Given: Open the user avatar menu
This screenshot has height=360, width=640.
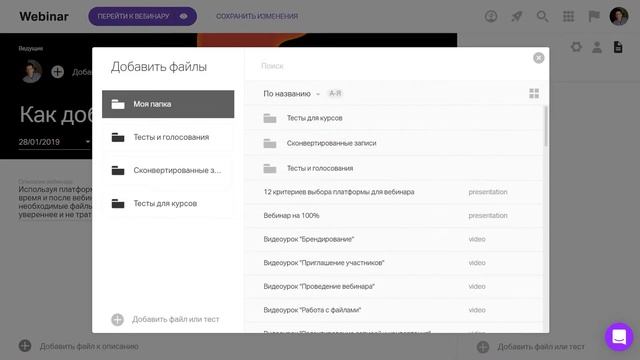Looking at the screenshot, I should 619,16.
